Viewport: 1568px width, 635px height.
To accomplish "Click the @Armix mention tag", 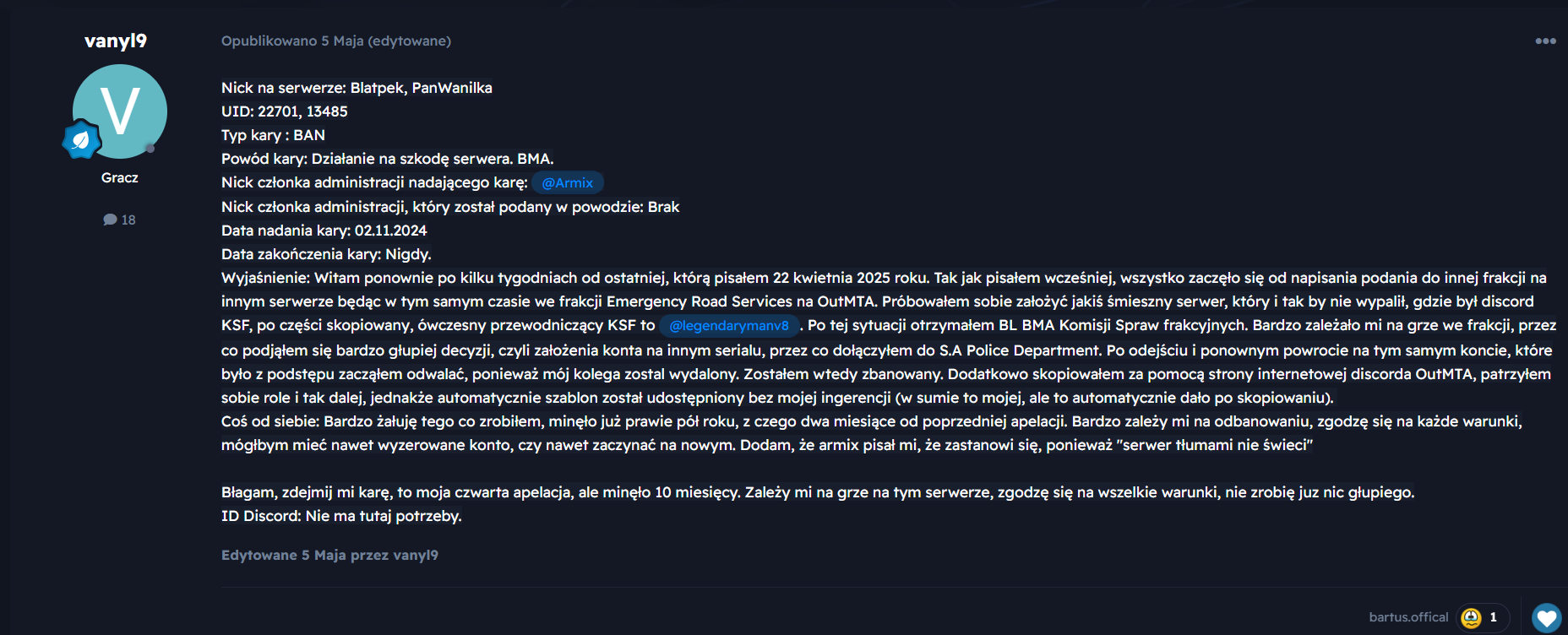I will 568,182.
